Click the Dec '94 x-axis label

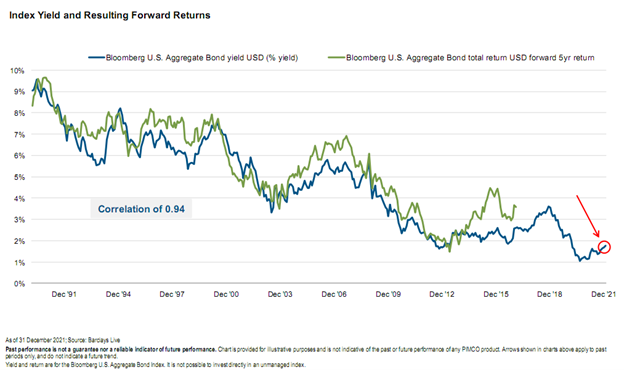[118, 294]
